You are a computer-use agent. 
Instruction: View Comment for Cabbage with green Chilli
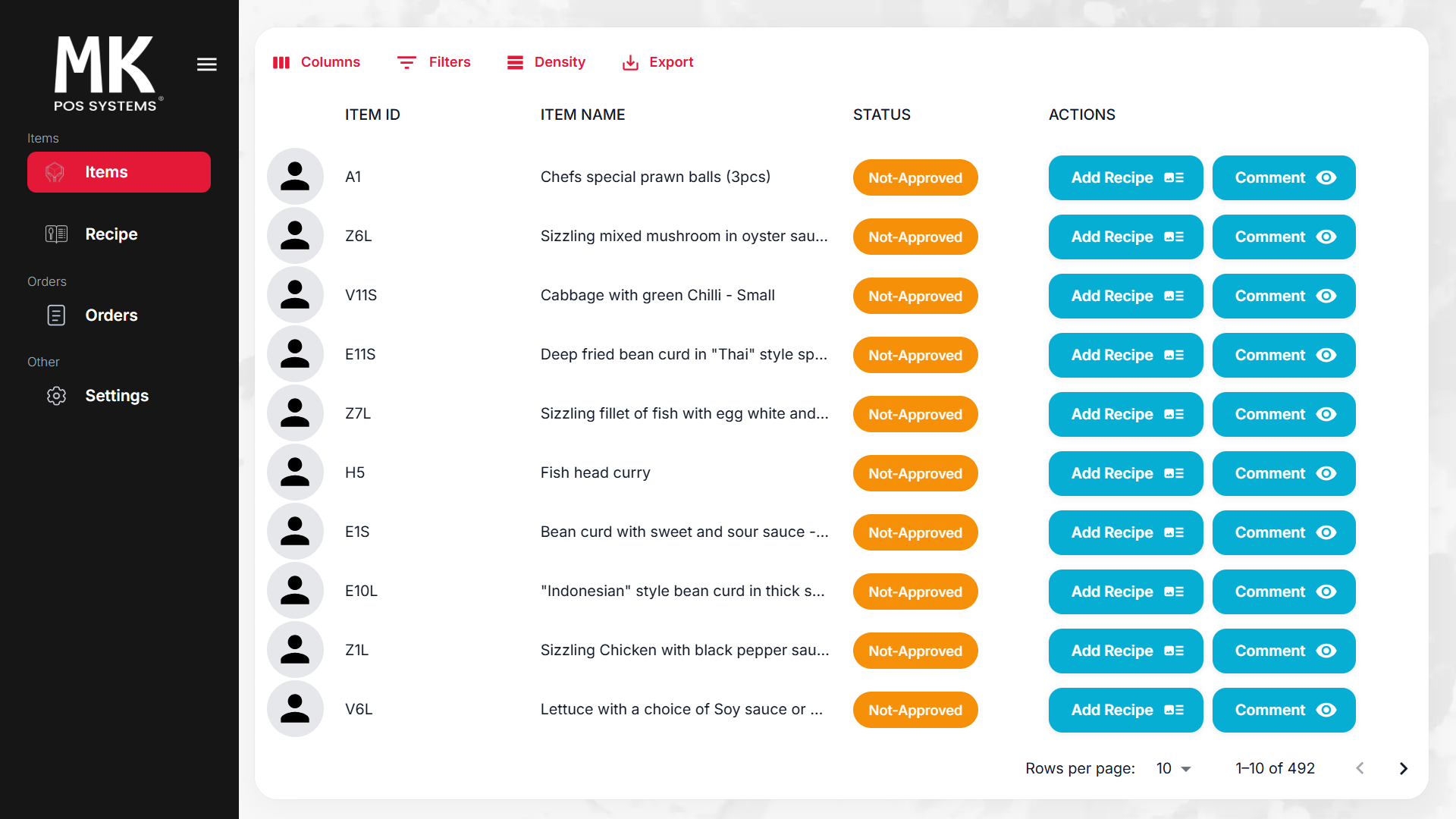click(1283, 296)
